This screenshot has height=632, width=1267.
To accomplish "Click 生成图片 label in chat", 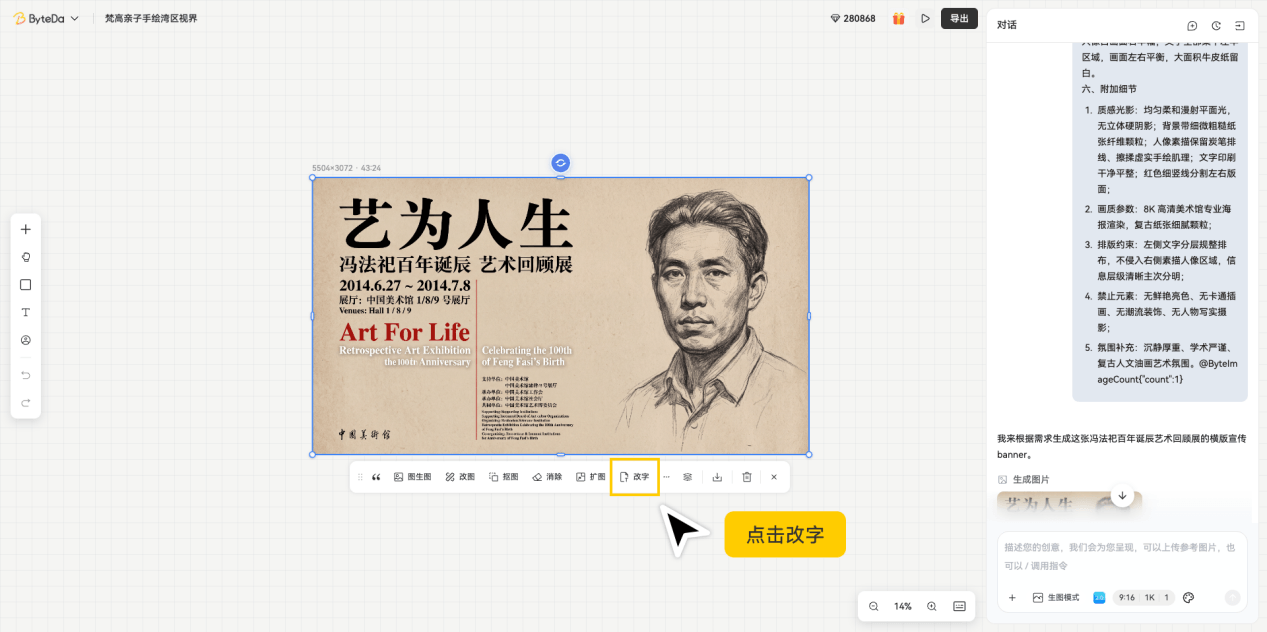I will tap(1031, 480).
